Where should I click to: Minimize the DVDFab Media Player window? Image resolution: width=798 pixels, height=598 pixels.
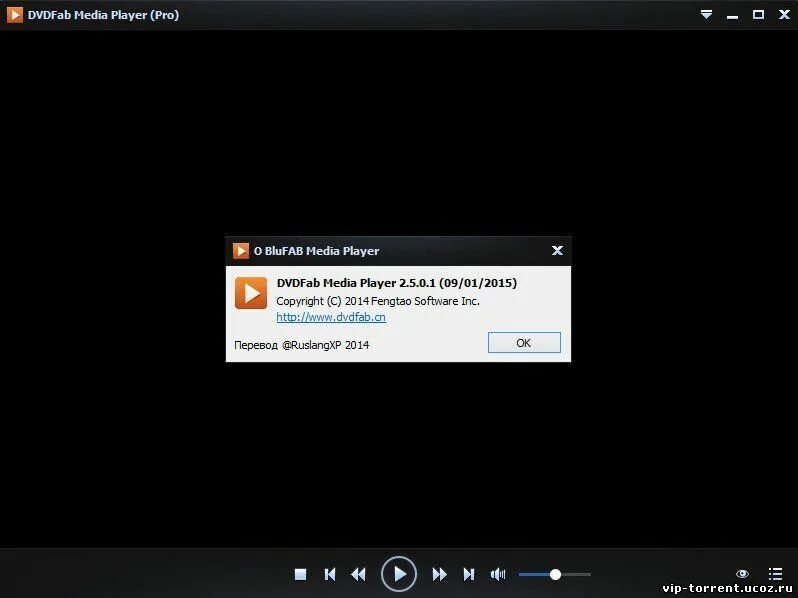(732, 17)
